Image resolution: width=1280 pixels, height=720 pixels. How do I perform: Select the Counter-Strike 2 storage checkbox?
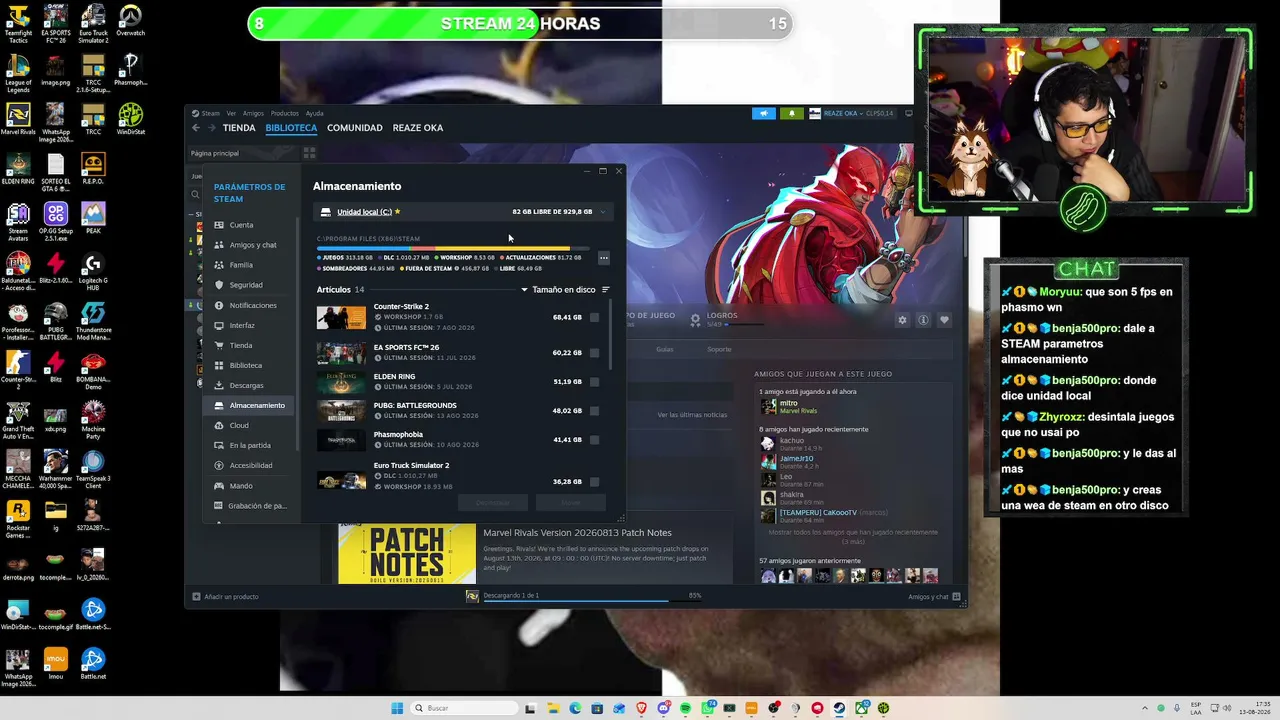coord(594,317)
